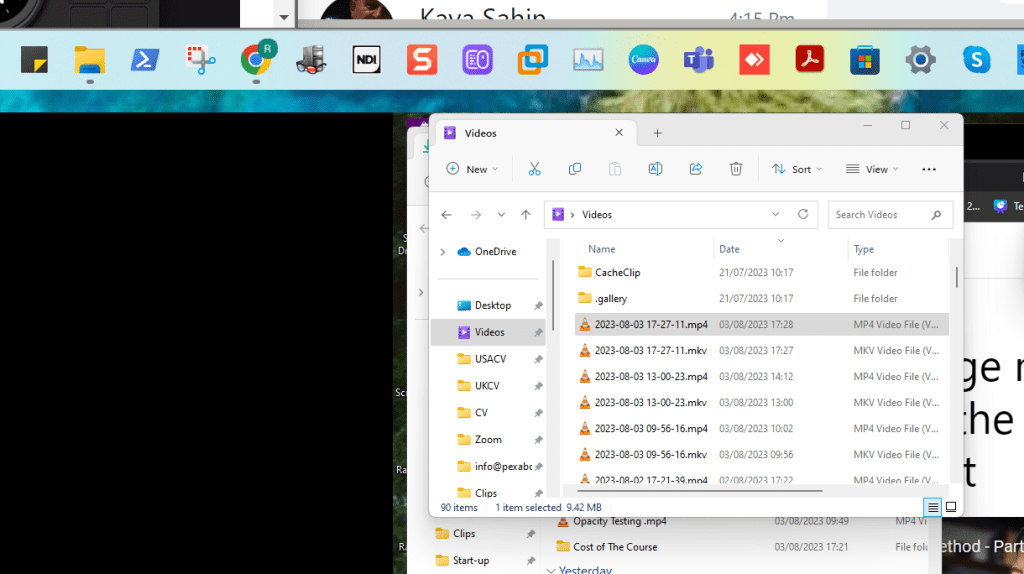Screen dimensions: 1024x574
Task: Click the Share icon in Explorer toolbar
Action: (696, 169)
